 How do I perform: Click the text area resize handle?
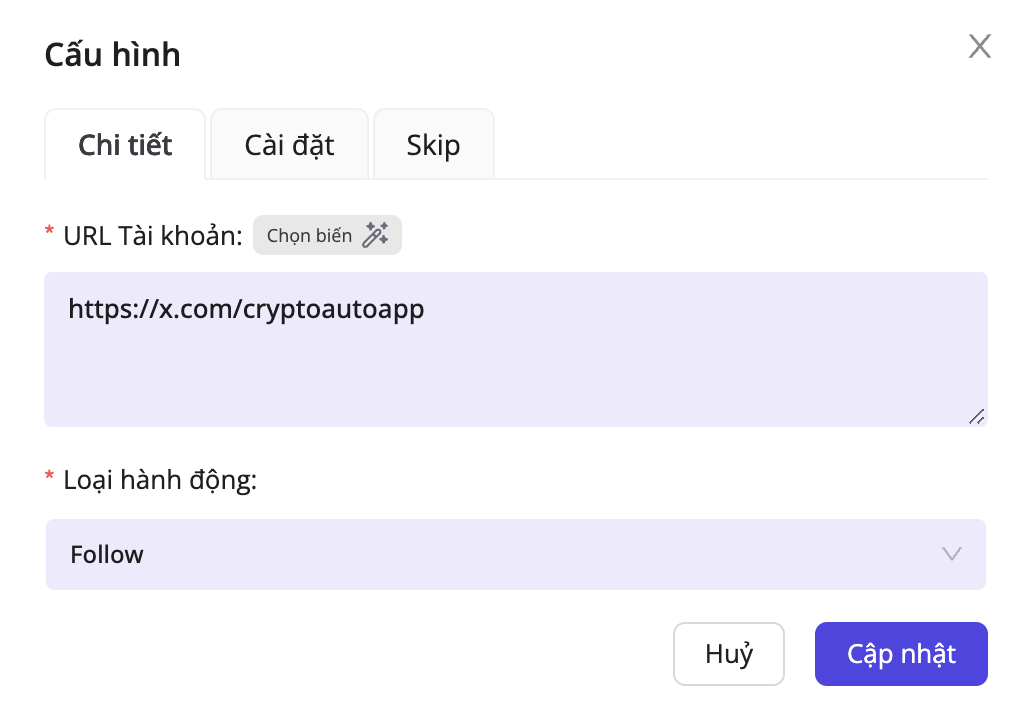976,416
